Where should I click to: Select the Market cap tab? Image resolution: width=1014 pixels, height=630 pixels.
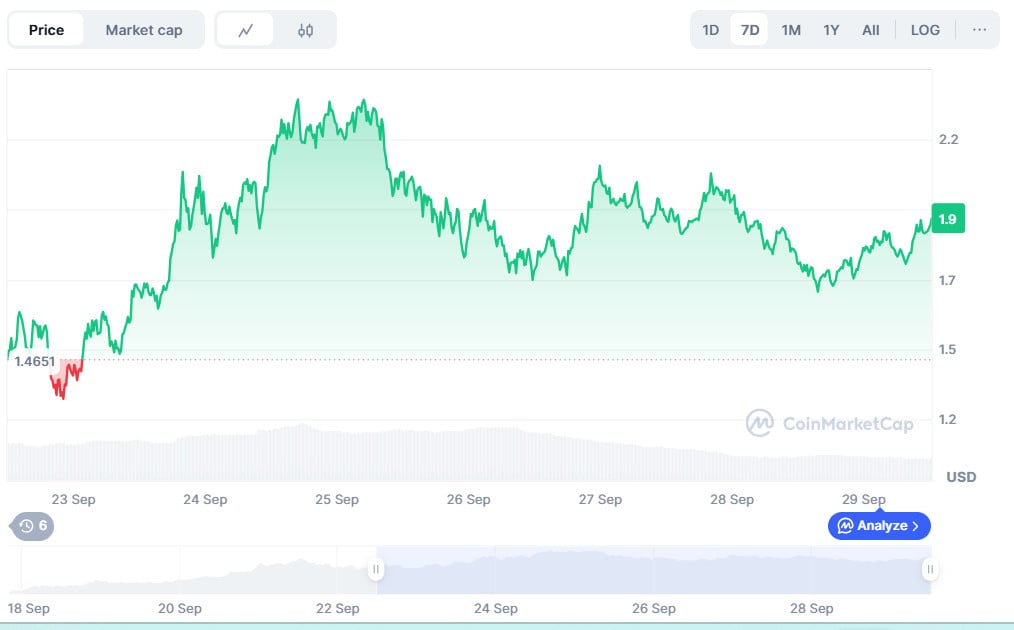144,30
